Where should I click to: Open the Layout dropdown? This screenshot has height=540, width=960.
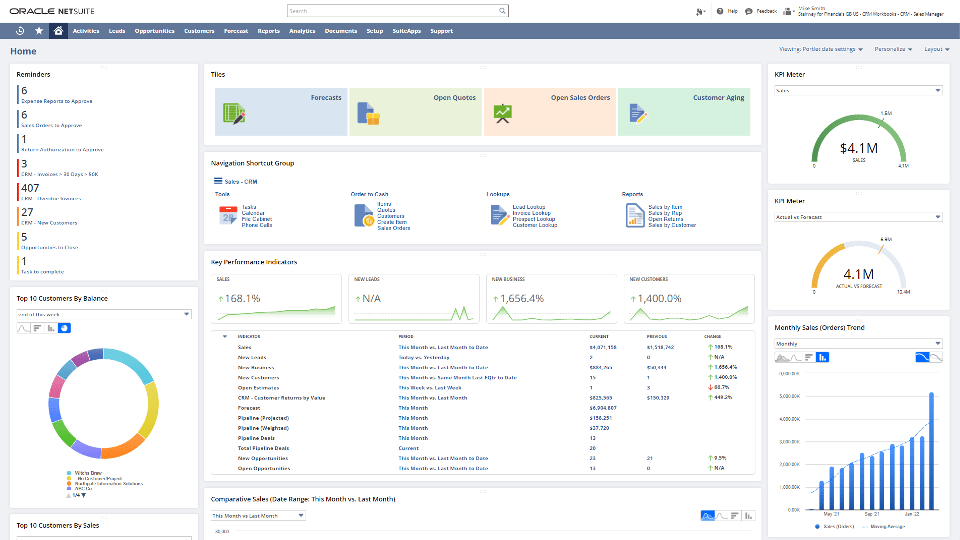point(937,49)
